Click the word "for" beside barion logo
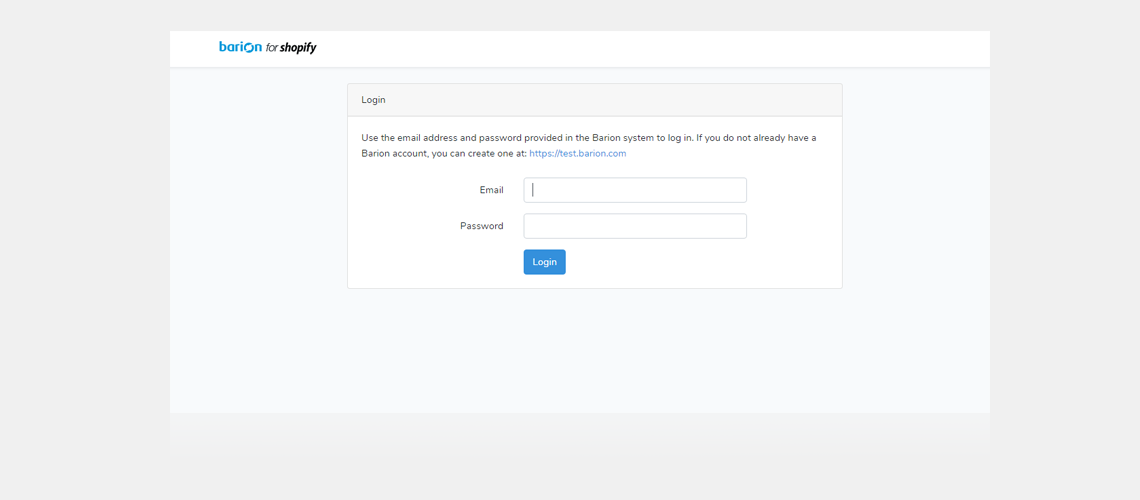This screenshot has width=1140, height=500. (271, 48)
